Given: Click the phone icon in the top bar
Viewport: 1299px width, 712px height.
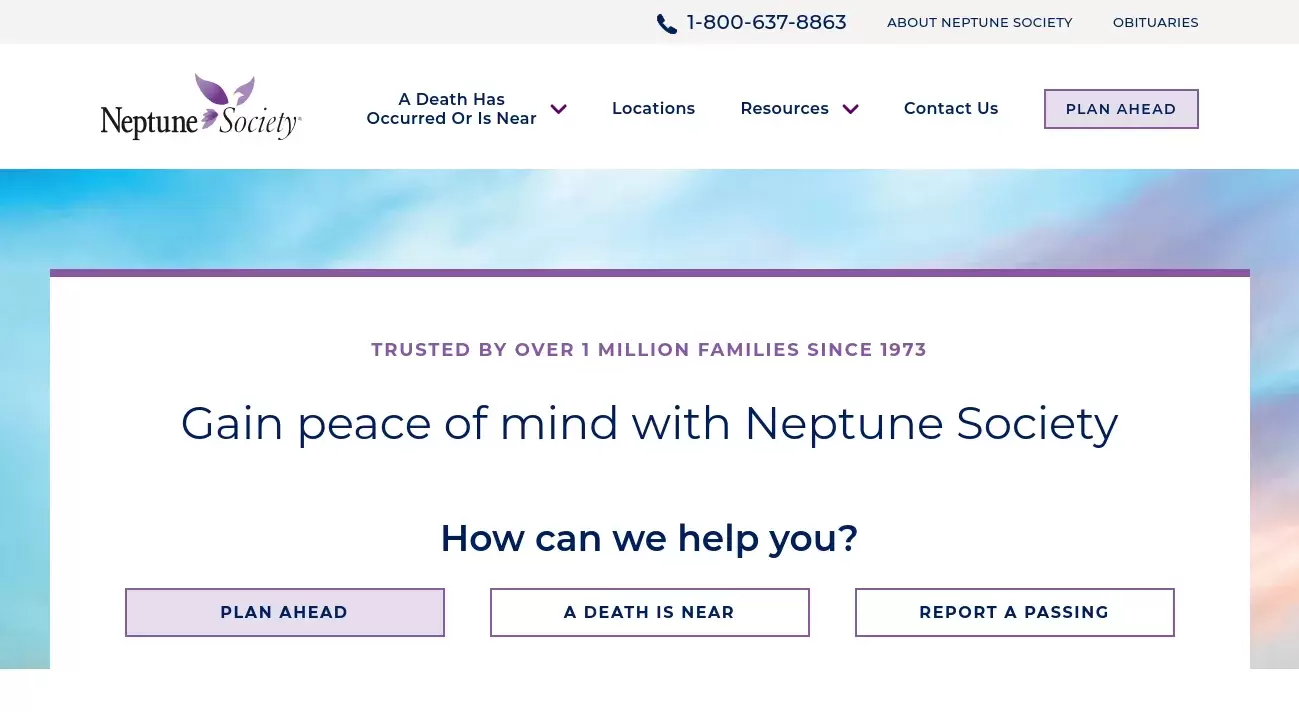Looking at the screenshot, I should 666,23.
